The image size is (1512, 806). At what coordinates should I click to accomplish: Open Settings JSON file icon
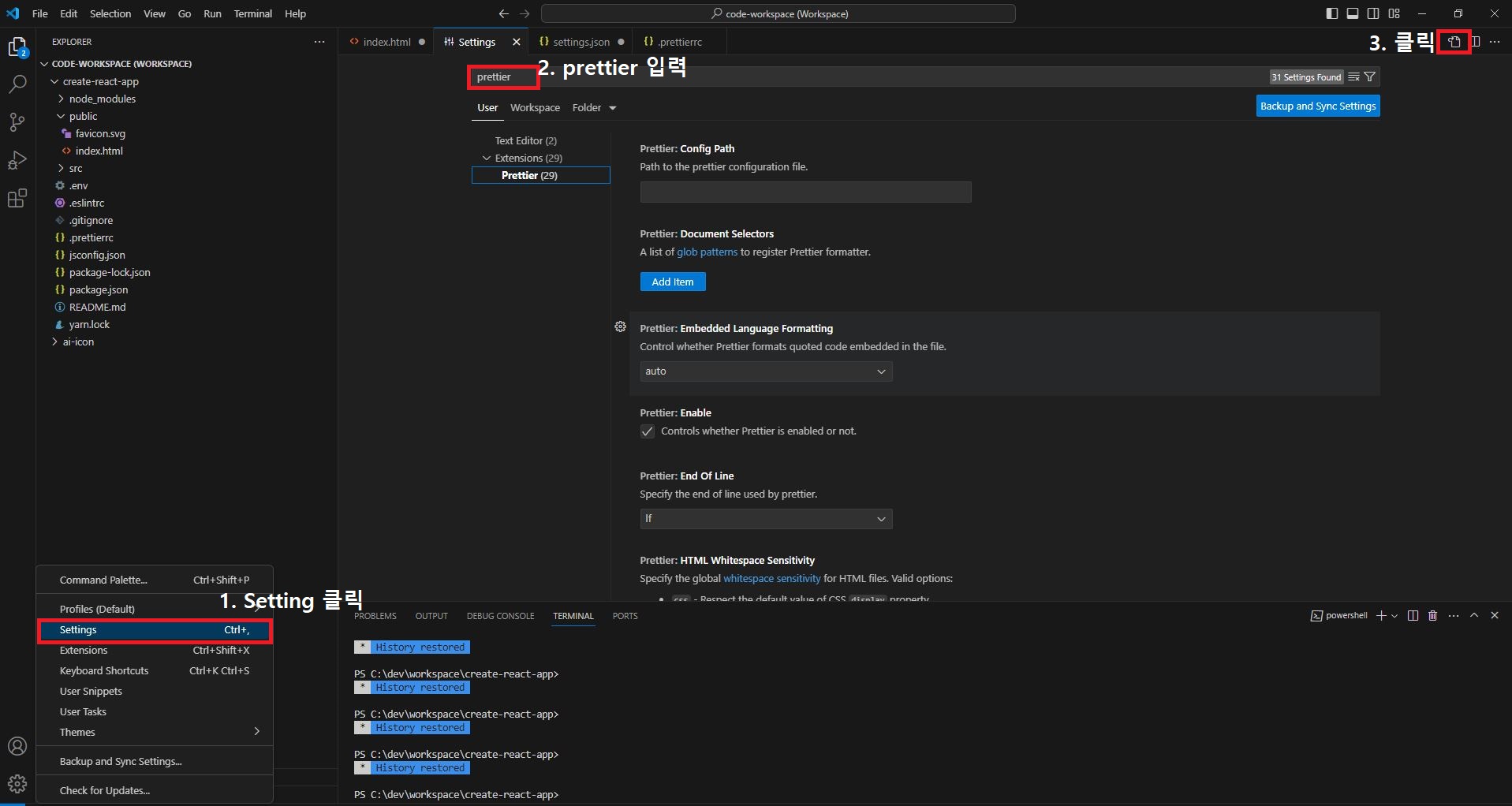(1454, 42)
